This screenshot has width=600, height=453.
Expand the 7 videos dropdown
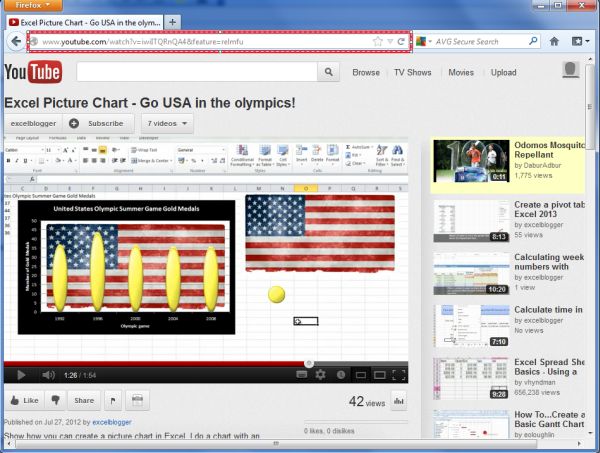click(x=167, y=123)
